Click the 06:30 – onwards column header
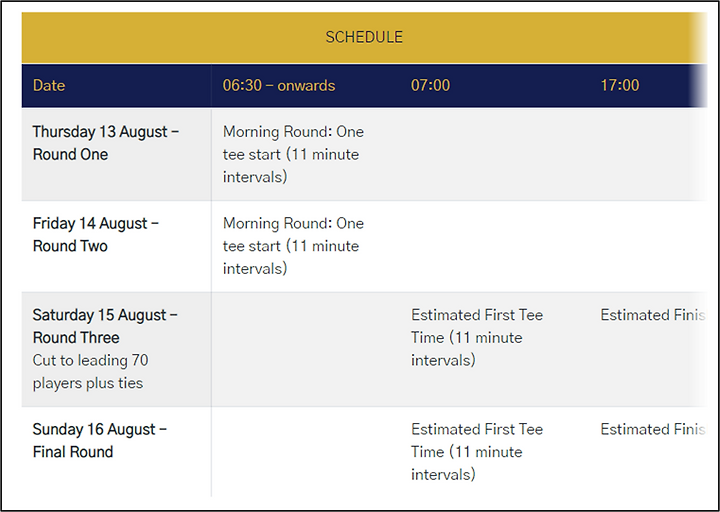720x512 pixels. coord(279,85)
